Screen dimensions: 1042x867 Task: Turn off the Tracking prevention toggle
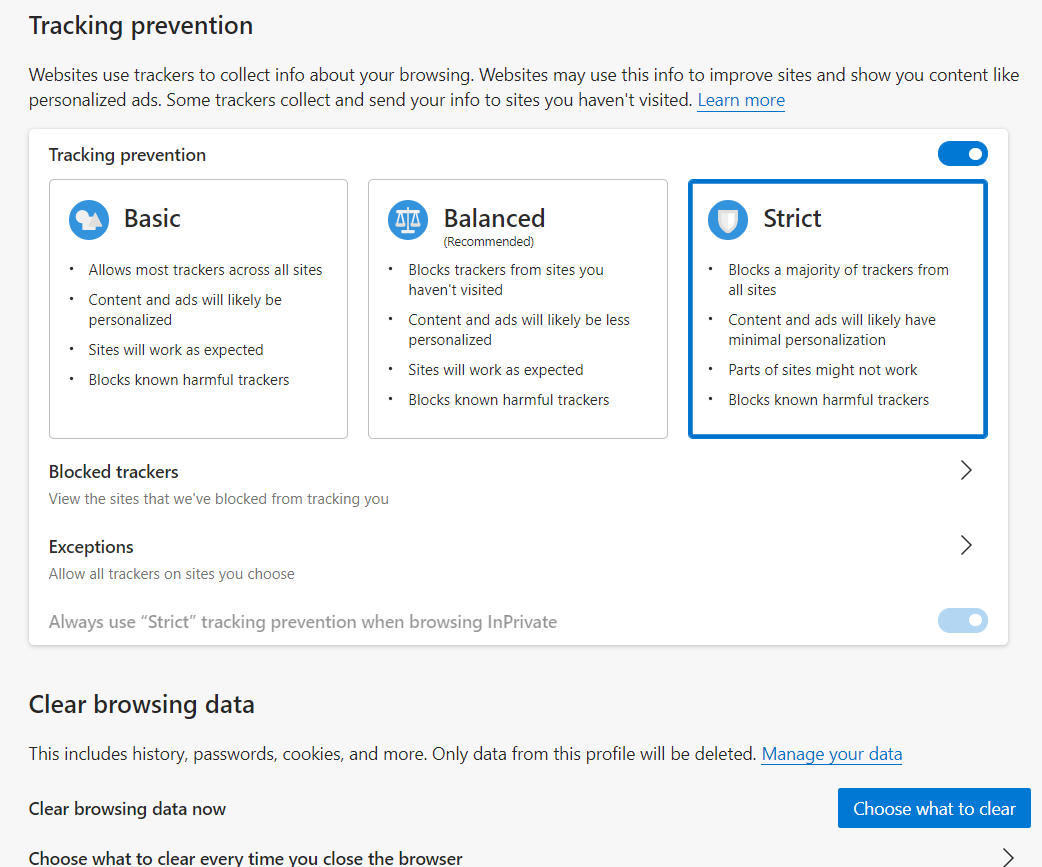tap(962, 154)
